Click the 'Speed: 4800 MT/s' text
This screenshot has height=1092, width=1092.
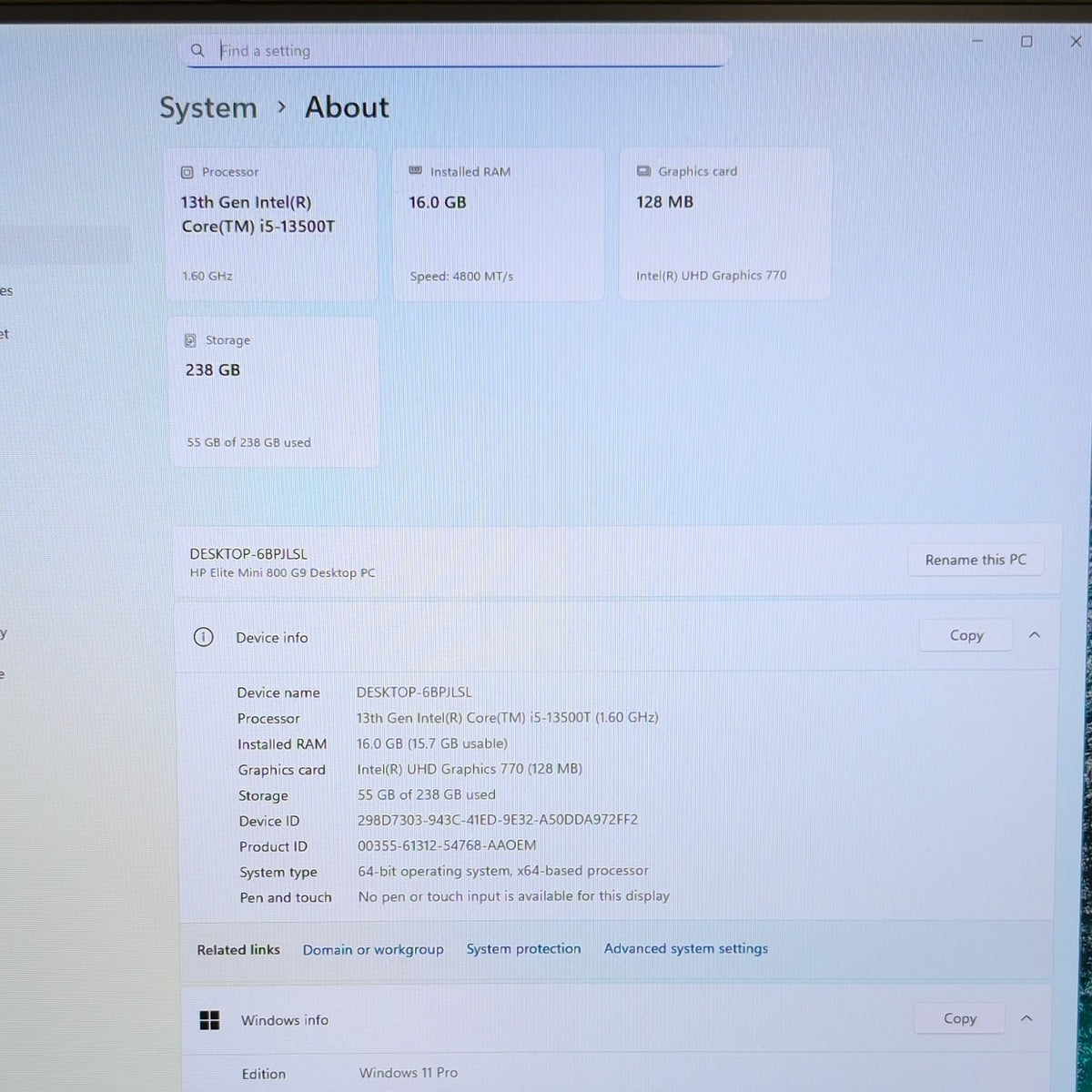point(461,276)
